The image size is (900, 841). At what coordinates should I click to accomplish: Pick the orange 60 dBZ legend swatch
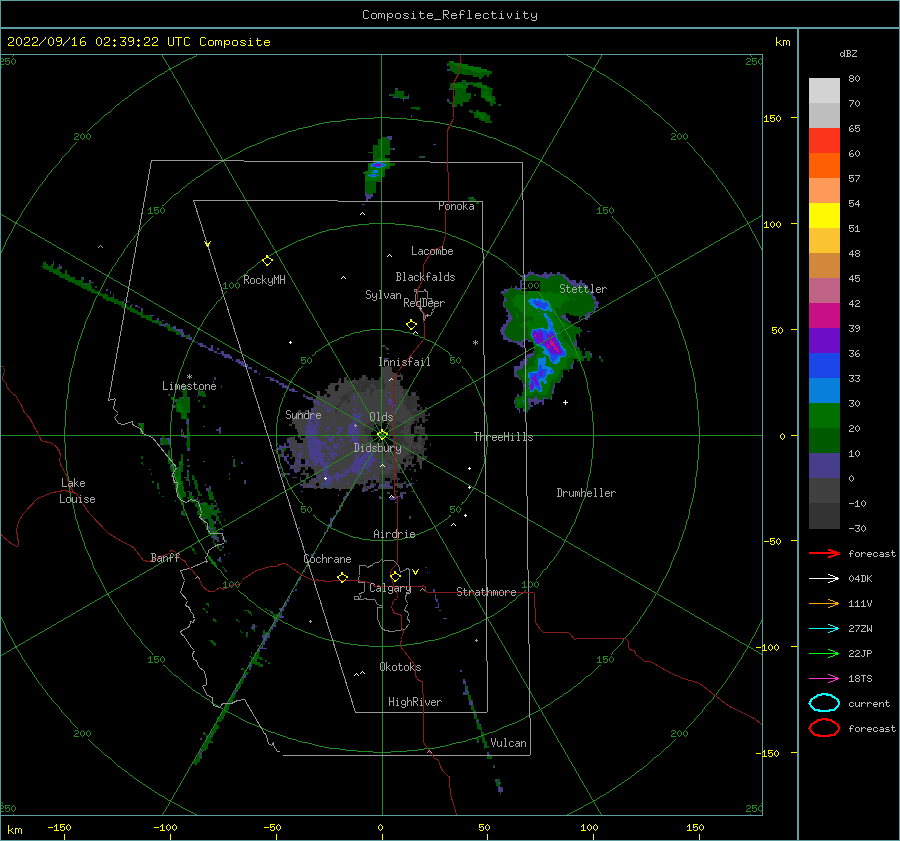pyautogui.click(x=824, y=165)
